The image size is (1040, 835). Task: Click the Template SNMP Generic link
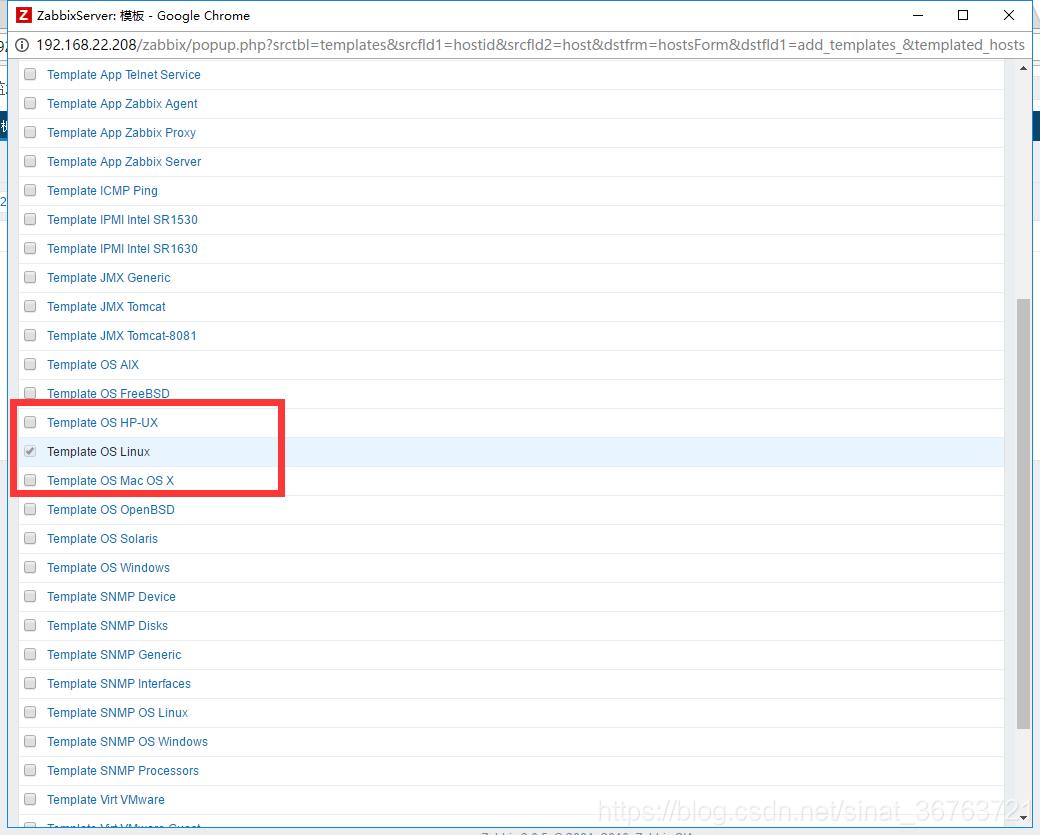[x=114, y=655]
